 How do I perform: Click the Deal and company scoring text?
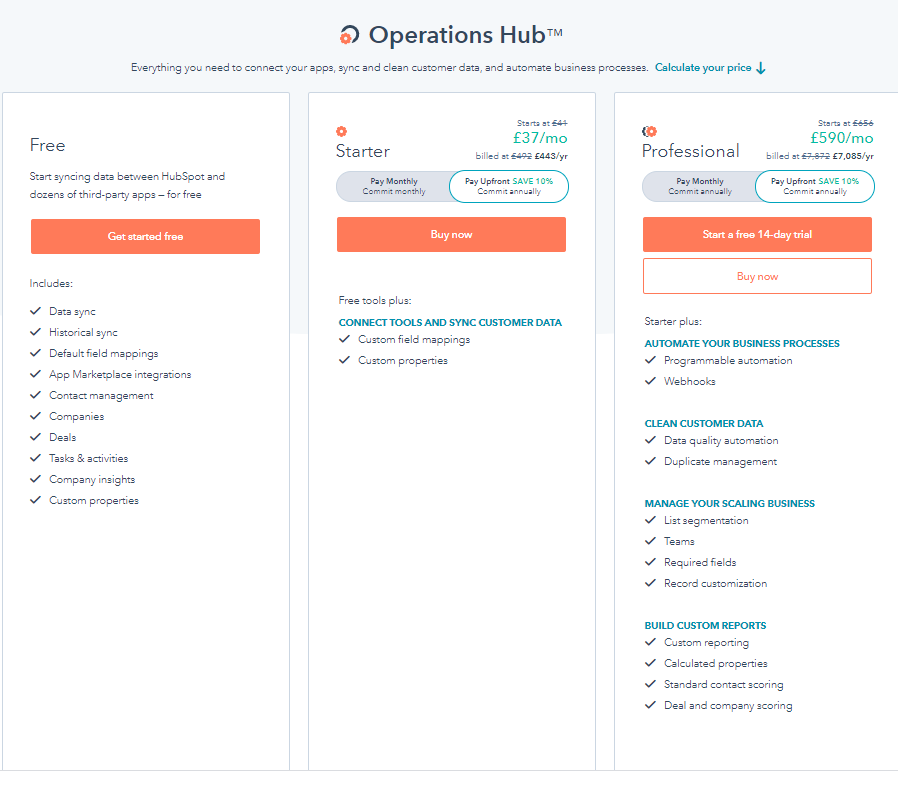tap(728, 706)
